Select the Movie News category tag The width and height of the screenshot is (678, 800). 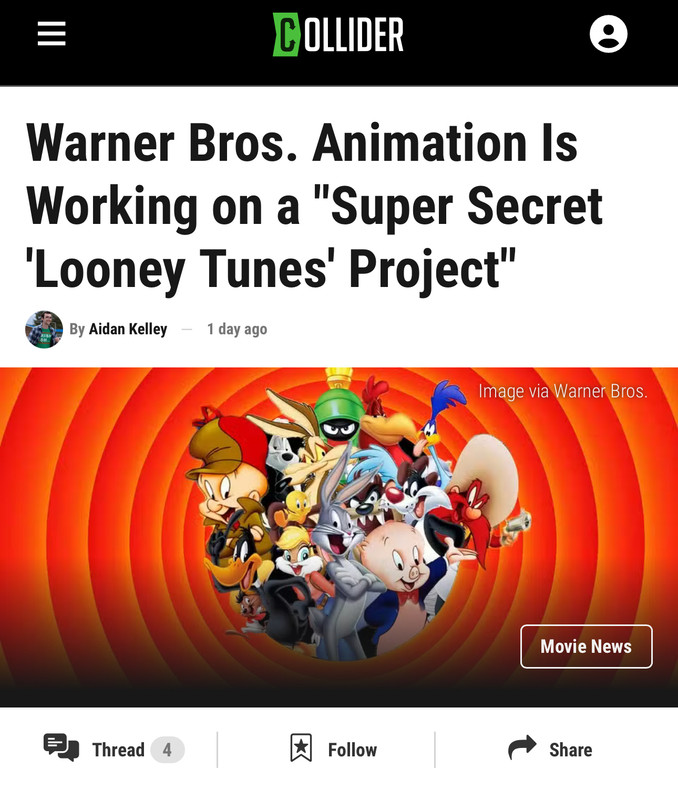coord(586,646)
